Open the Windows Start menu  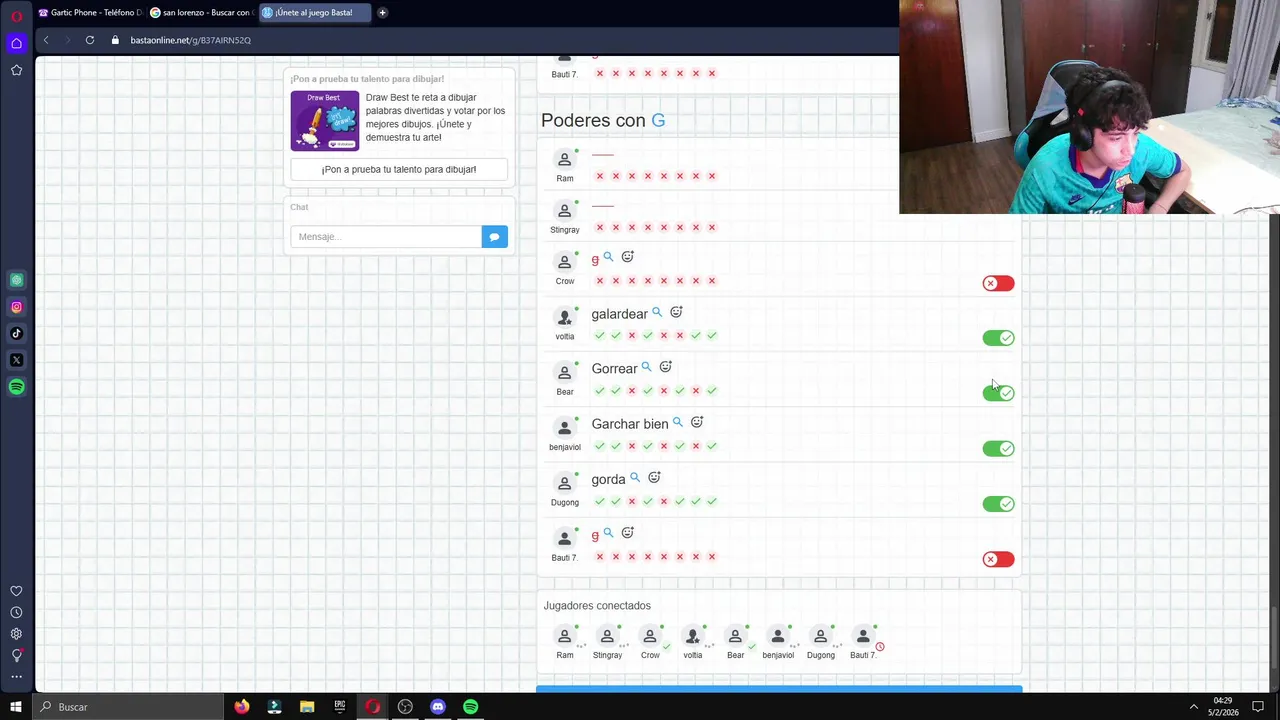[15, 707]
